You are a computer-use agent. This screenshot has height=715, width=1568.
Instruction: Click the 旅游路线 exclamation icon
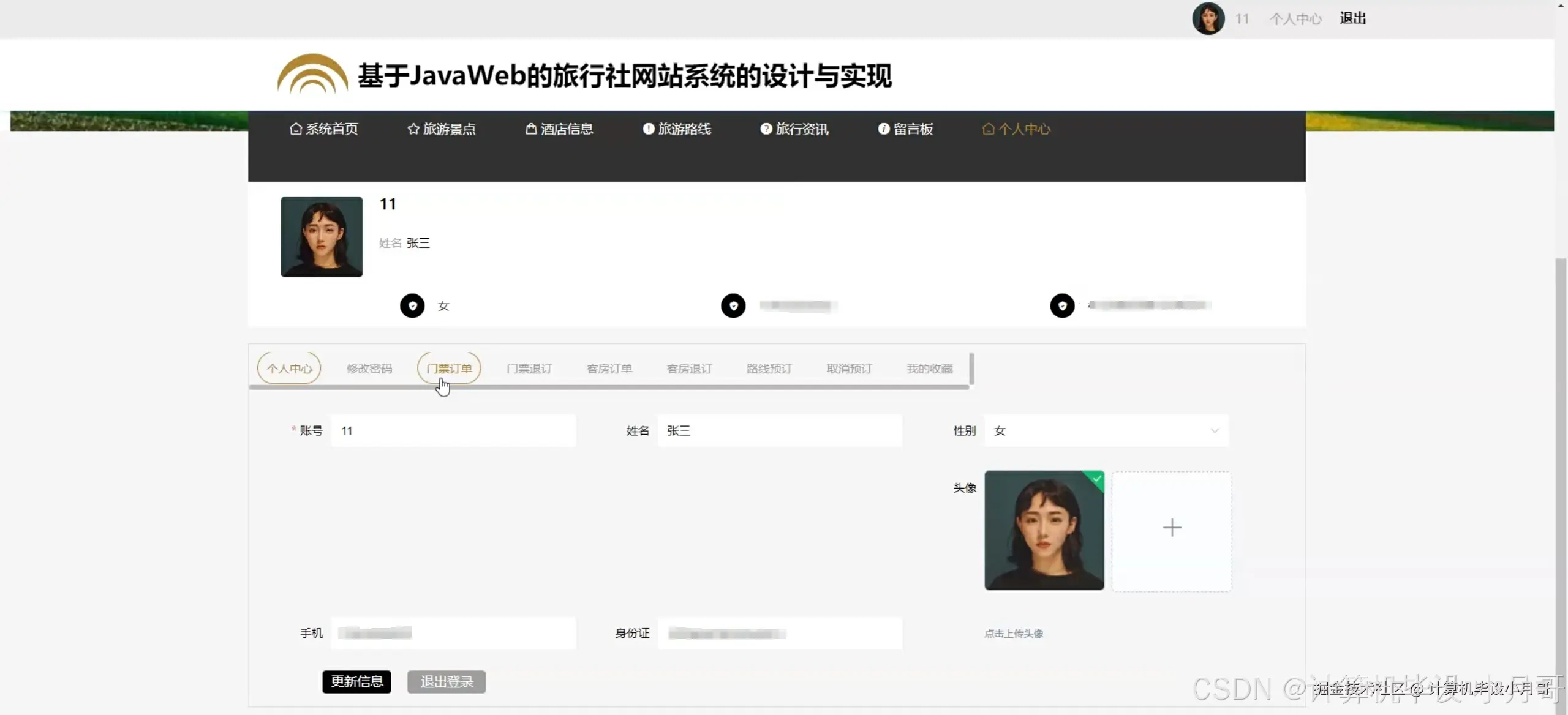[x=647, y=129]
